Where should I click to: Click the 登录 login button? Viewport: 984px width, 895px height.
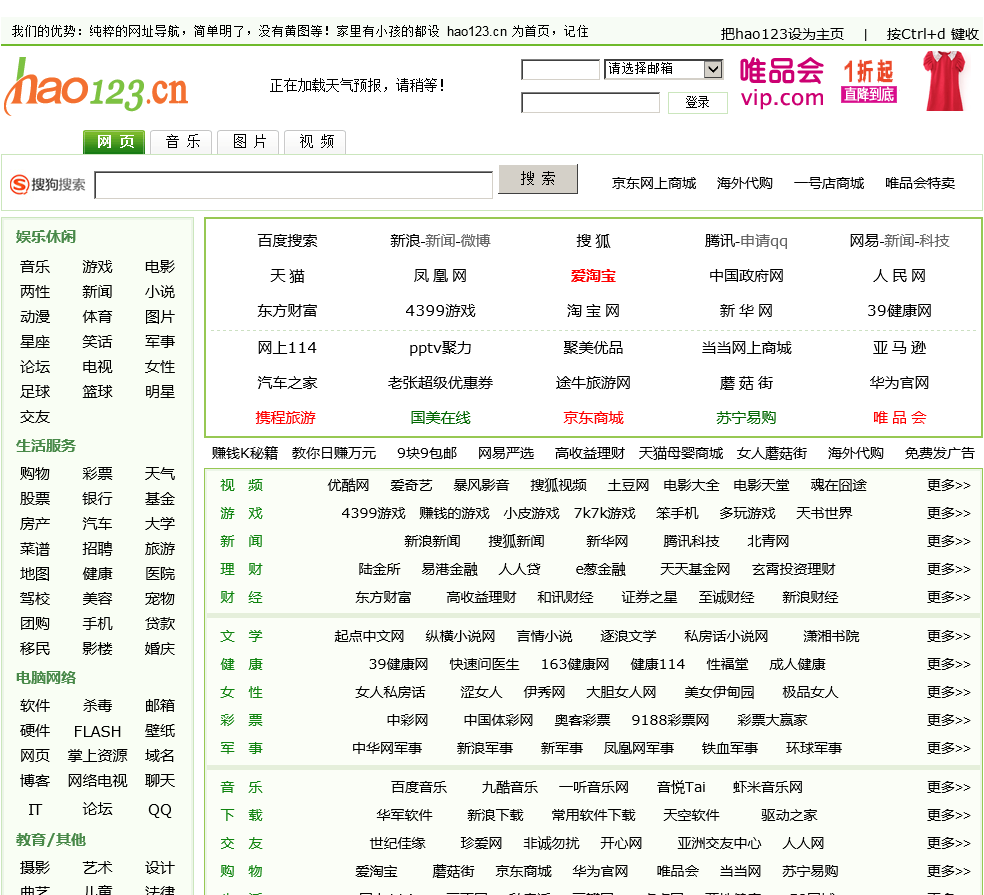click(697, 102)
